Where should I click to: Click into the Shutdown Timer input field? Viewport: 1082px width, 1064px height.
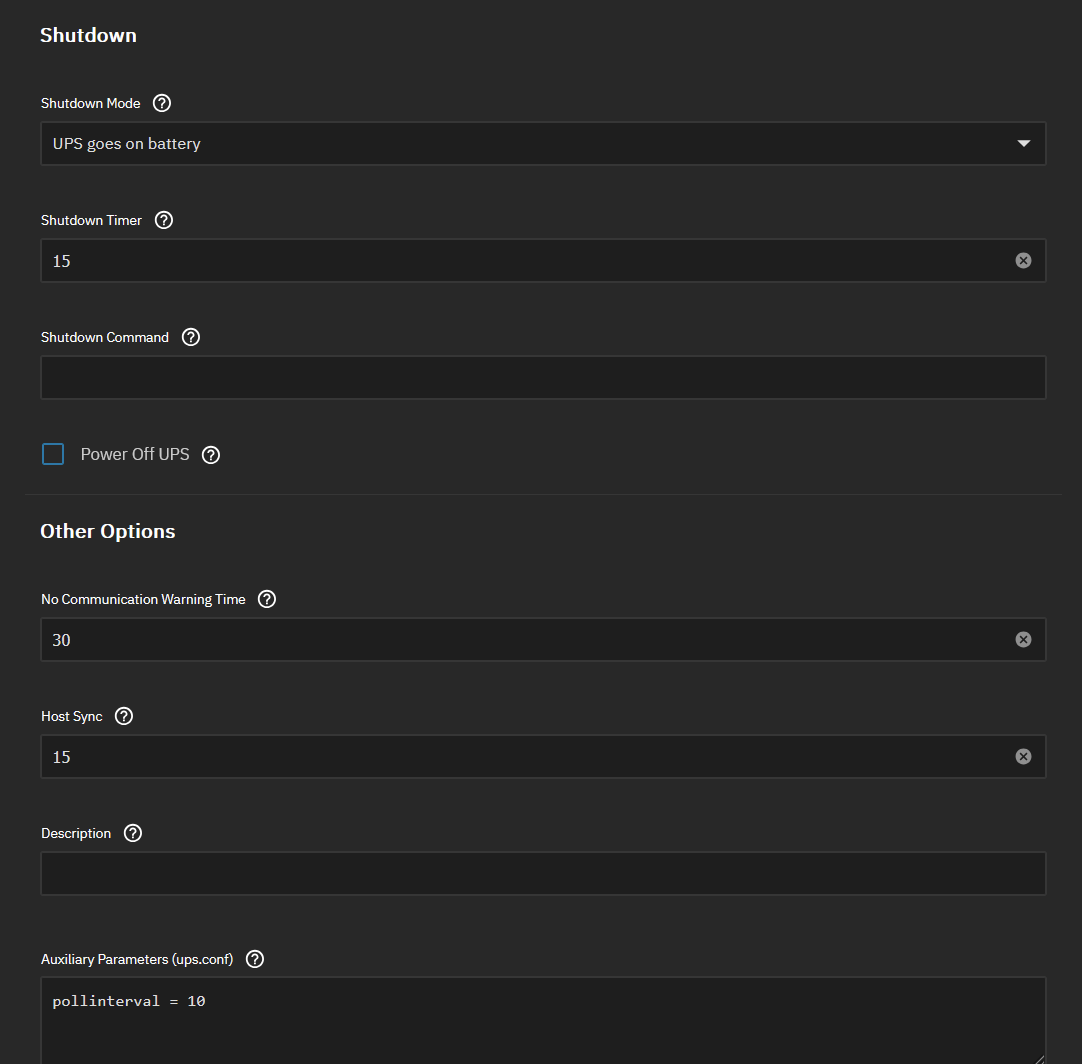click(x=520, y=261)
